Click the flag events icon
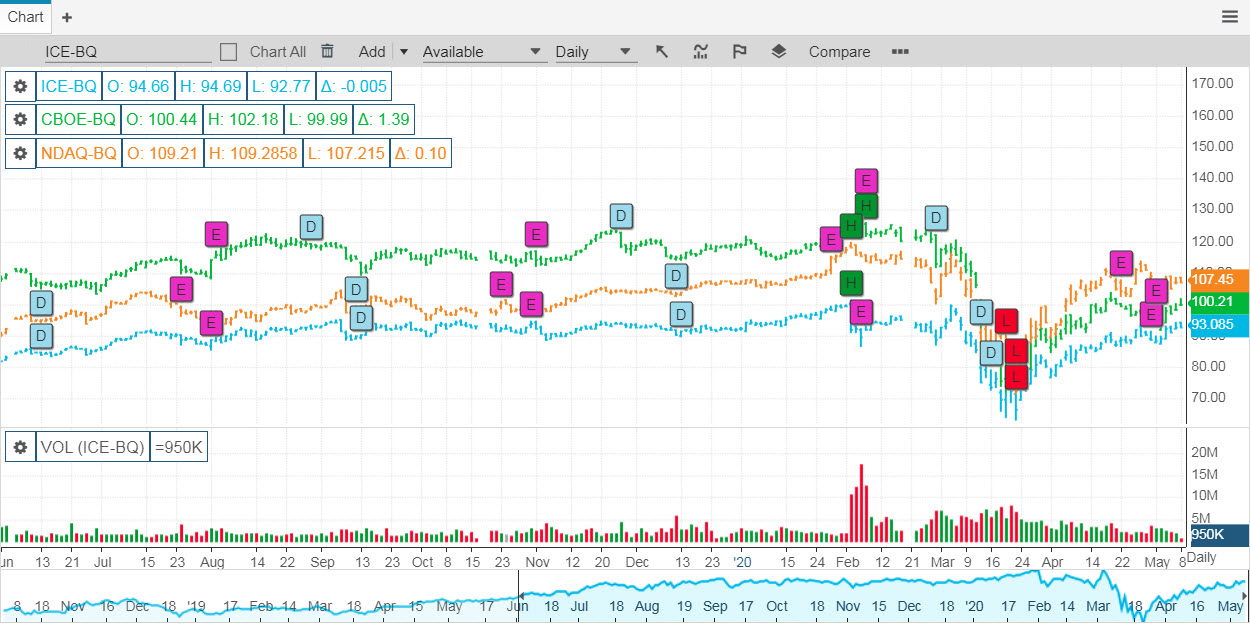The image size is (1250, 624). click(740, 51)
